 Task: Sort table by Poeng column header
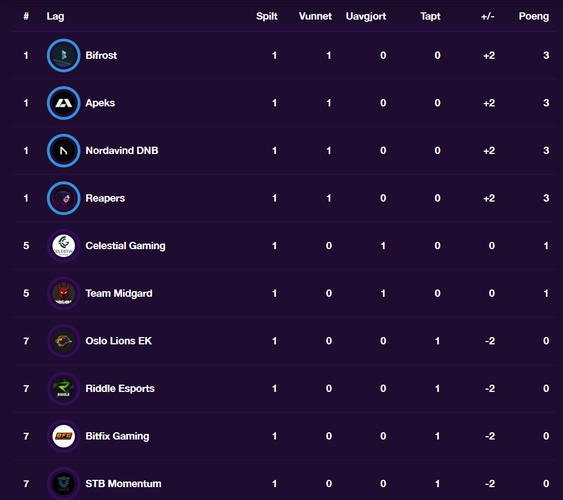tap(534, 16)
